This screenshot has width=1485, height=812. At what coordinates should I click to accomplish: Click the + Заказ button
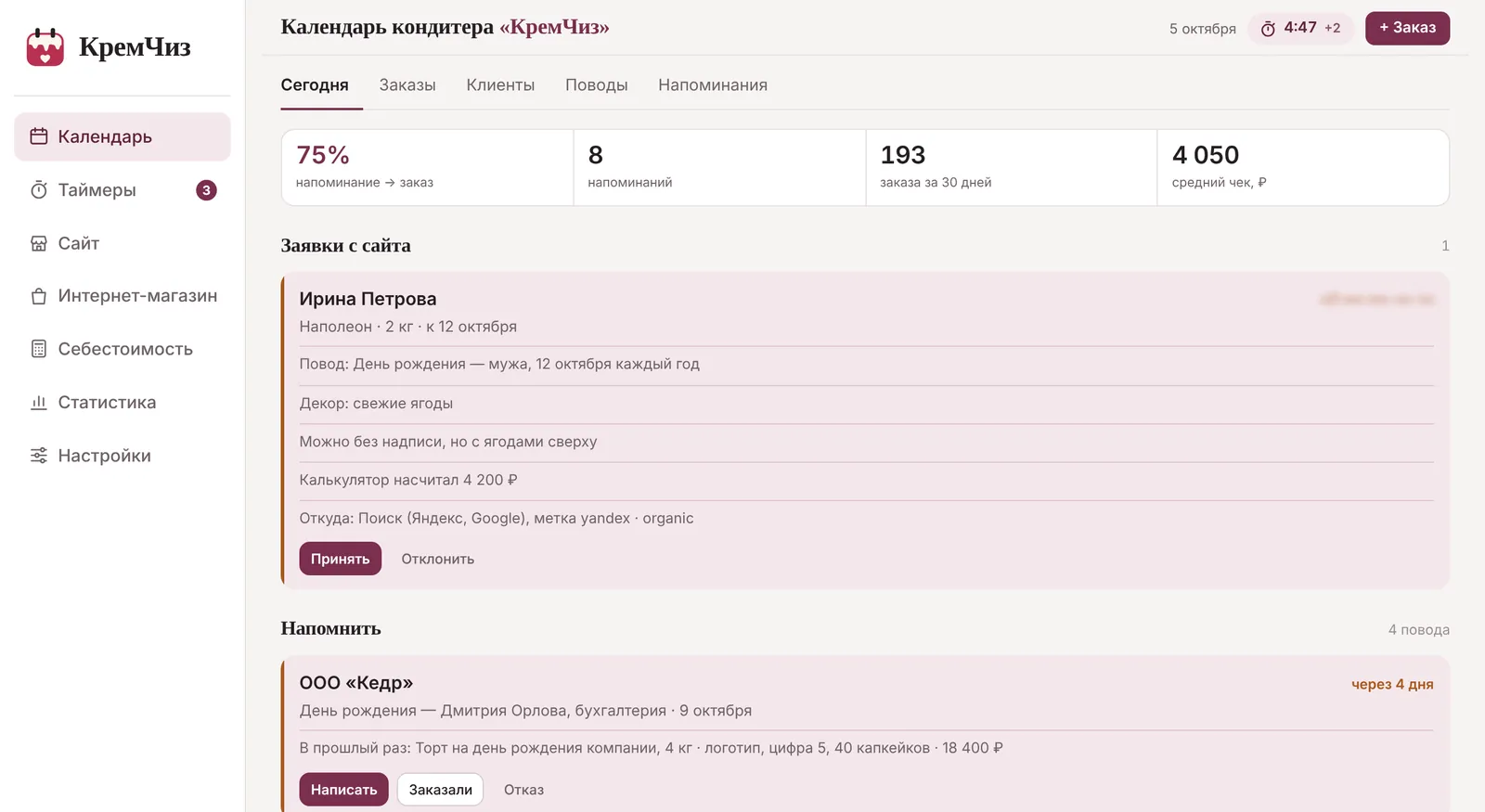tap(1407, 28)
